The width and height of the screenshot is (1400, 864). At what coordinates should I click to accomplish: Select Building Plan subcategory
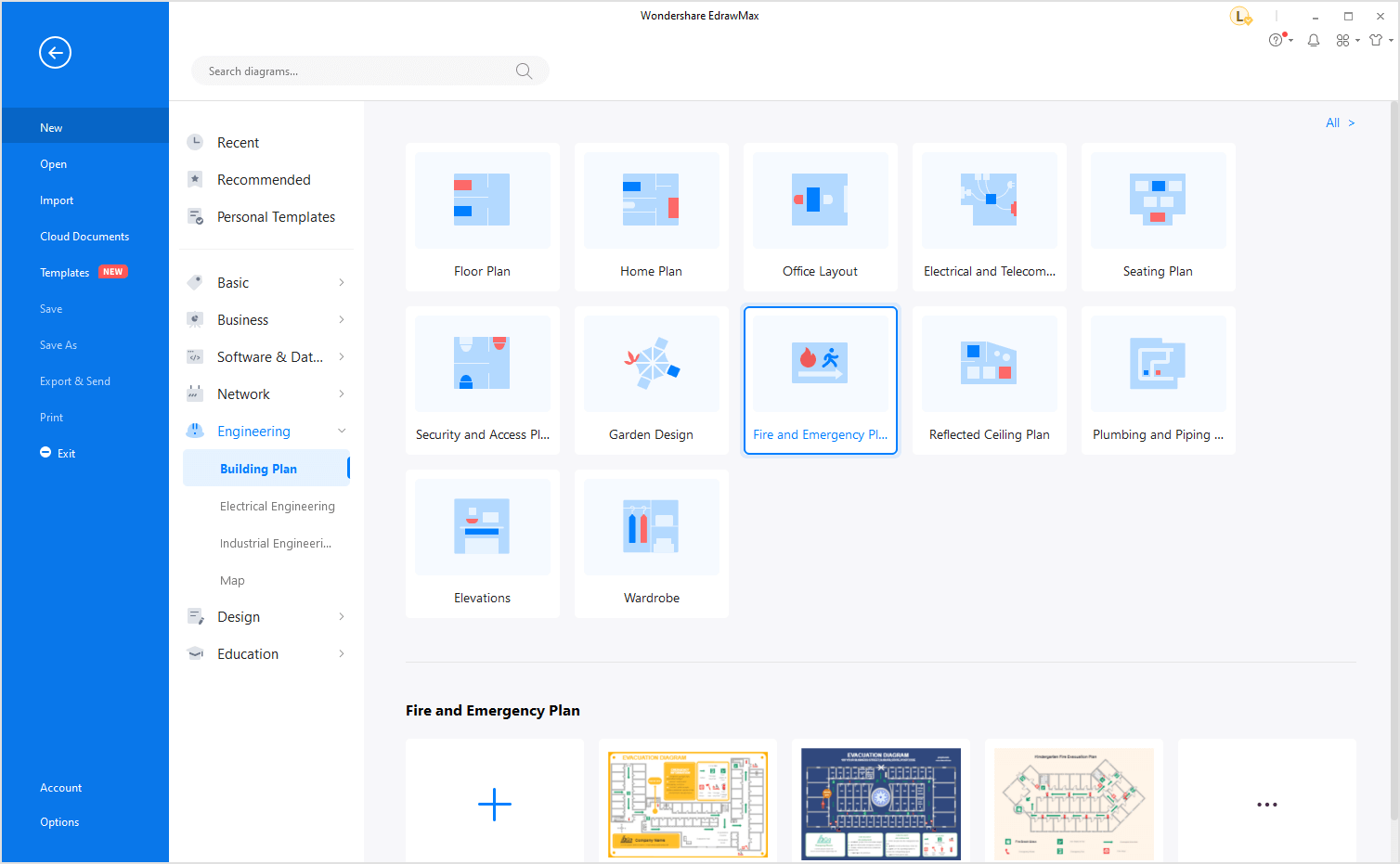266,469
